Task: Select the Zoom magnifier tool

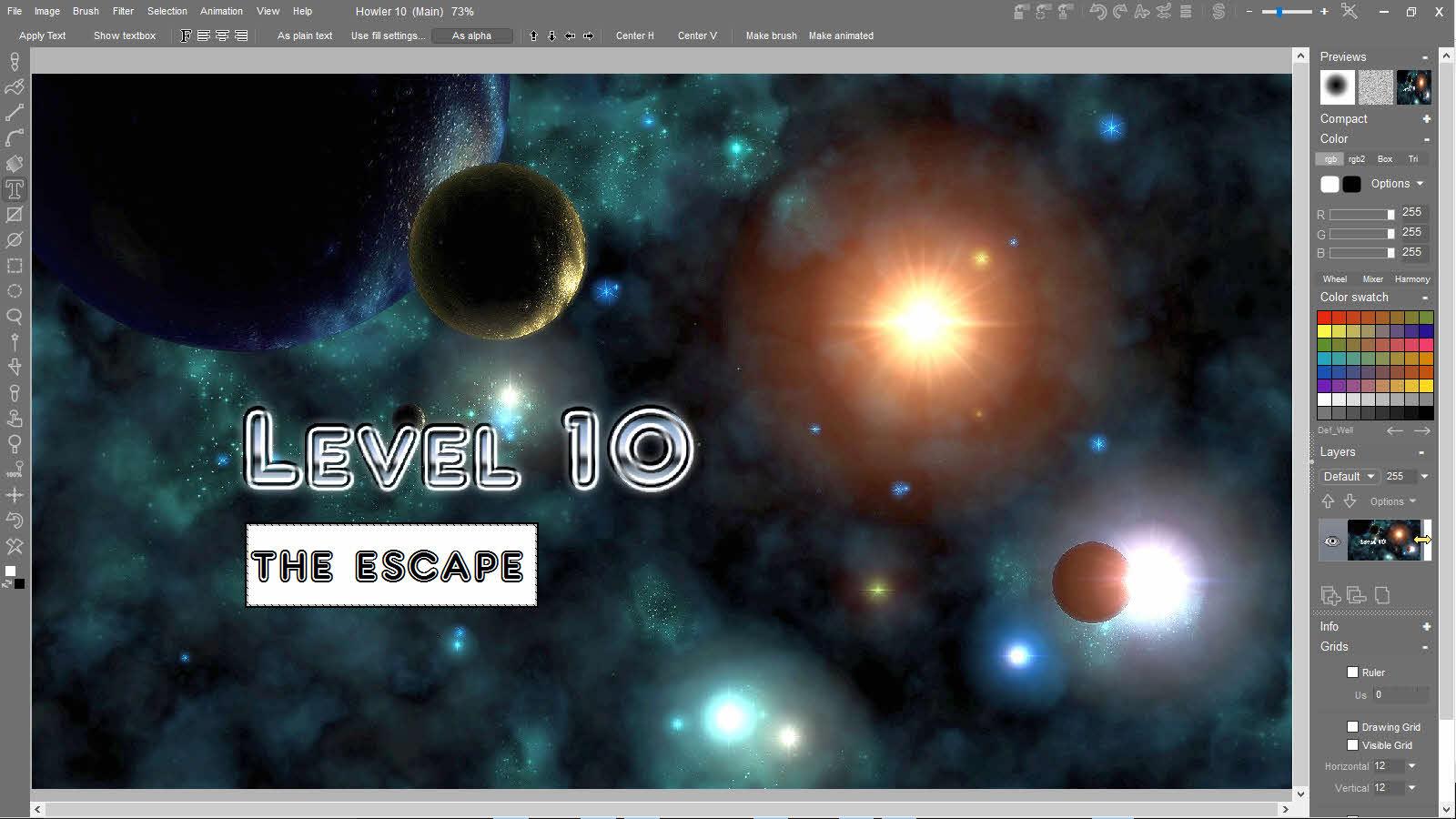Action: pyautogui.click(x=15, y=318)
